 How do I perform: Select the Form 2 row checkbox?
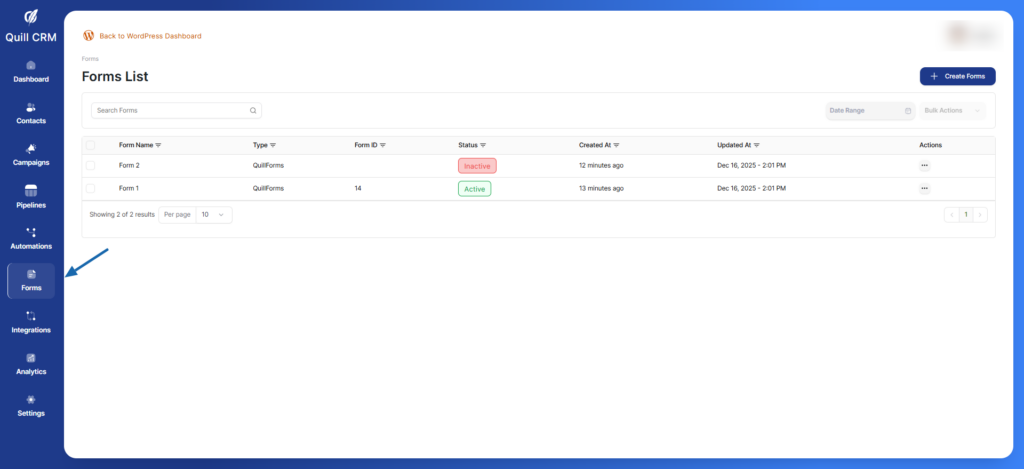pyautogui.click(x=90, y=165)
